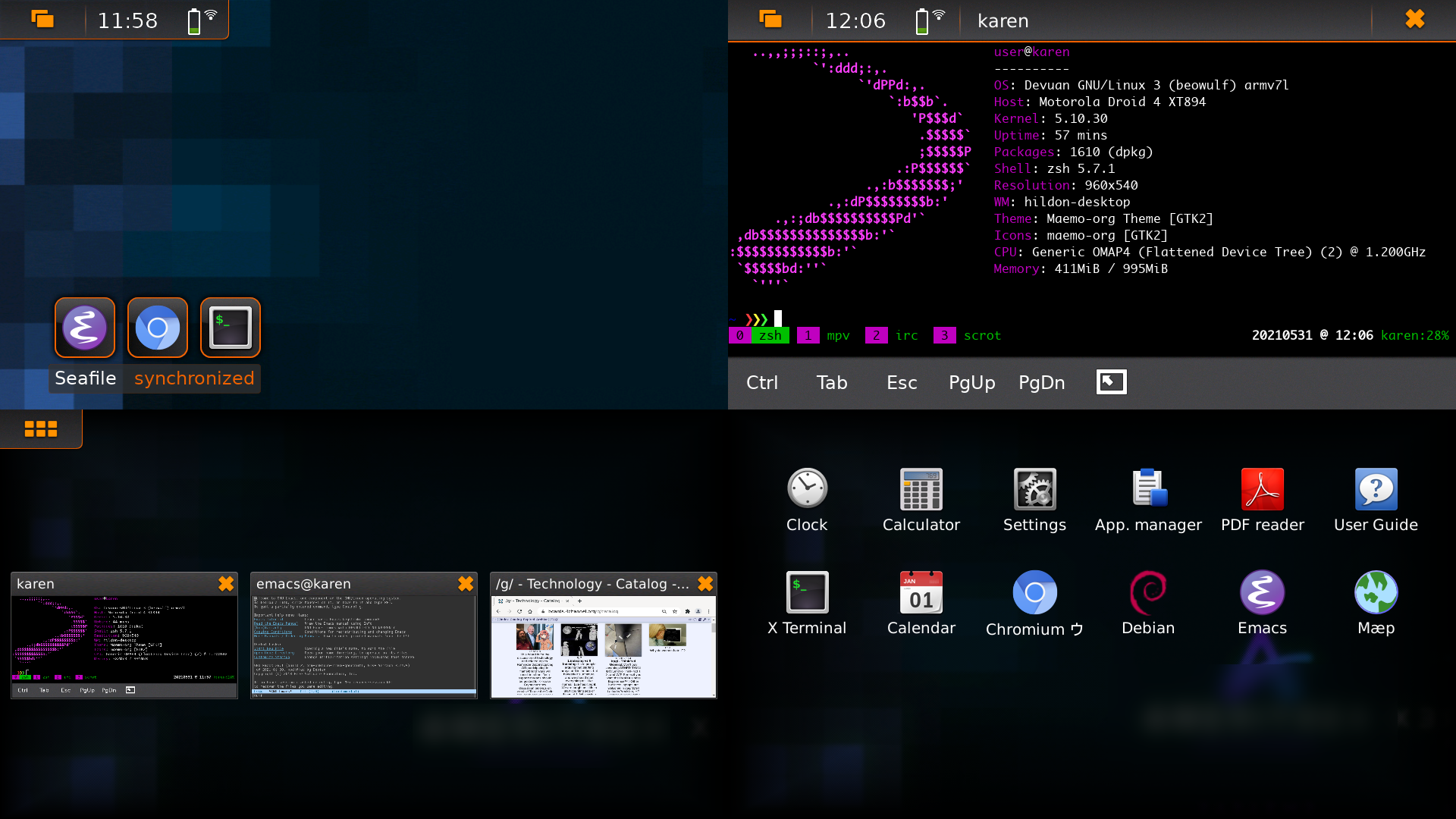Image resolution: width=1456 pixels, height=819 pixels.
Task: Open the karen title menu in terminal titlebar
Action: (x=1003, y=20)
